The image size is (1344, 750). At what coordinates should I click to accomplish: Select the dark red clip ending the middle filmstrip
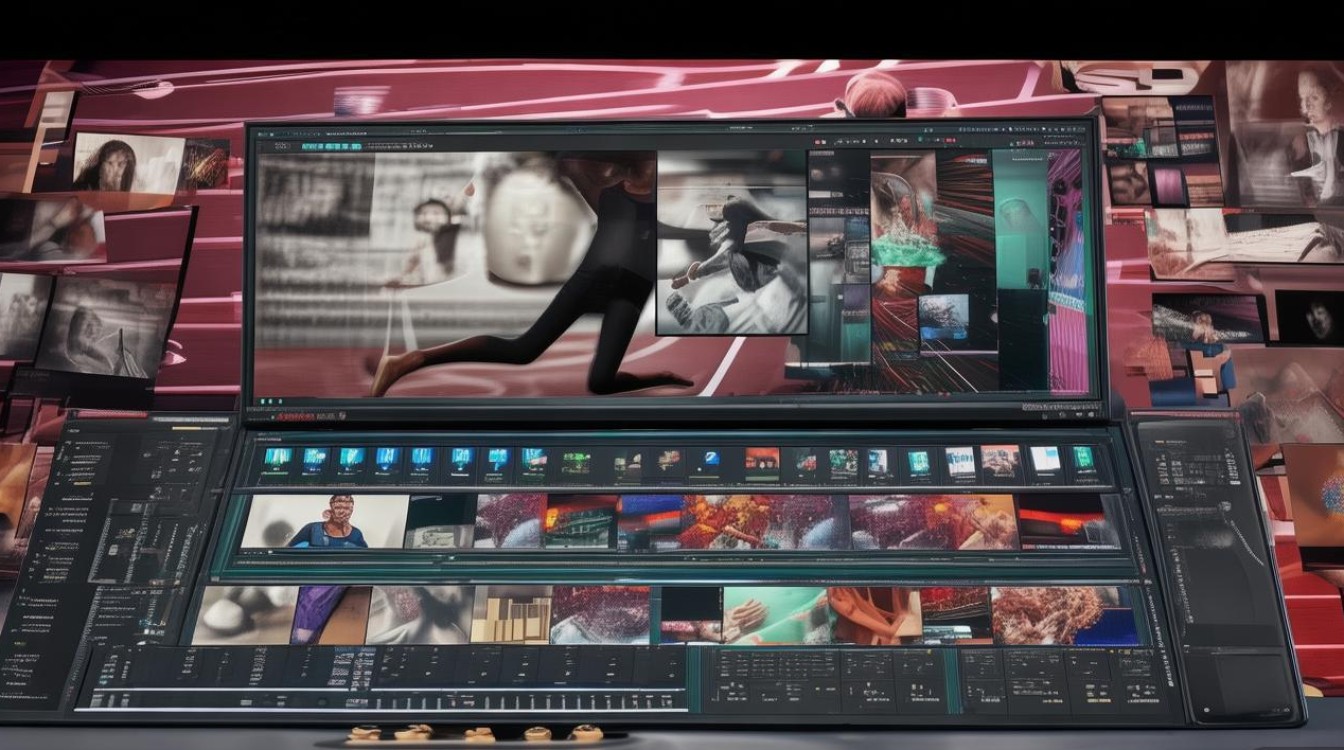[x=1068, y=522]
